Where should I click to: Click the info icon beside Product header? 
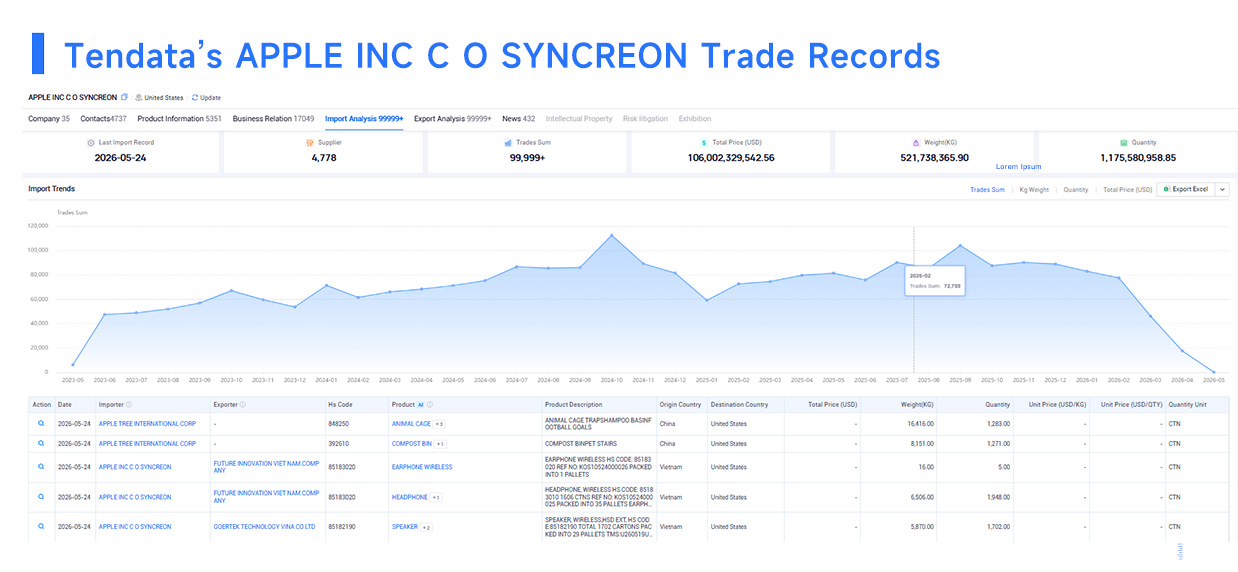(429, 405)
